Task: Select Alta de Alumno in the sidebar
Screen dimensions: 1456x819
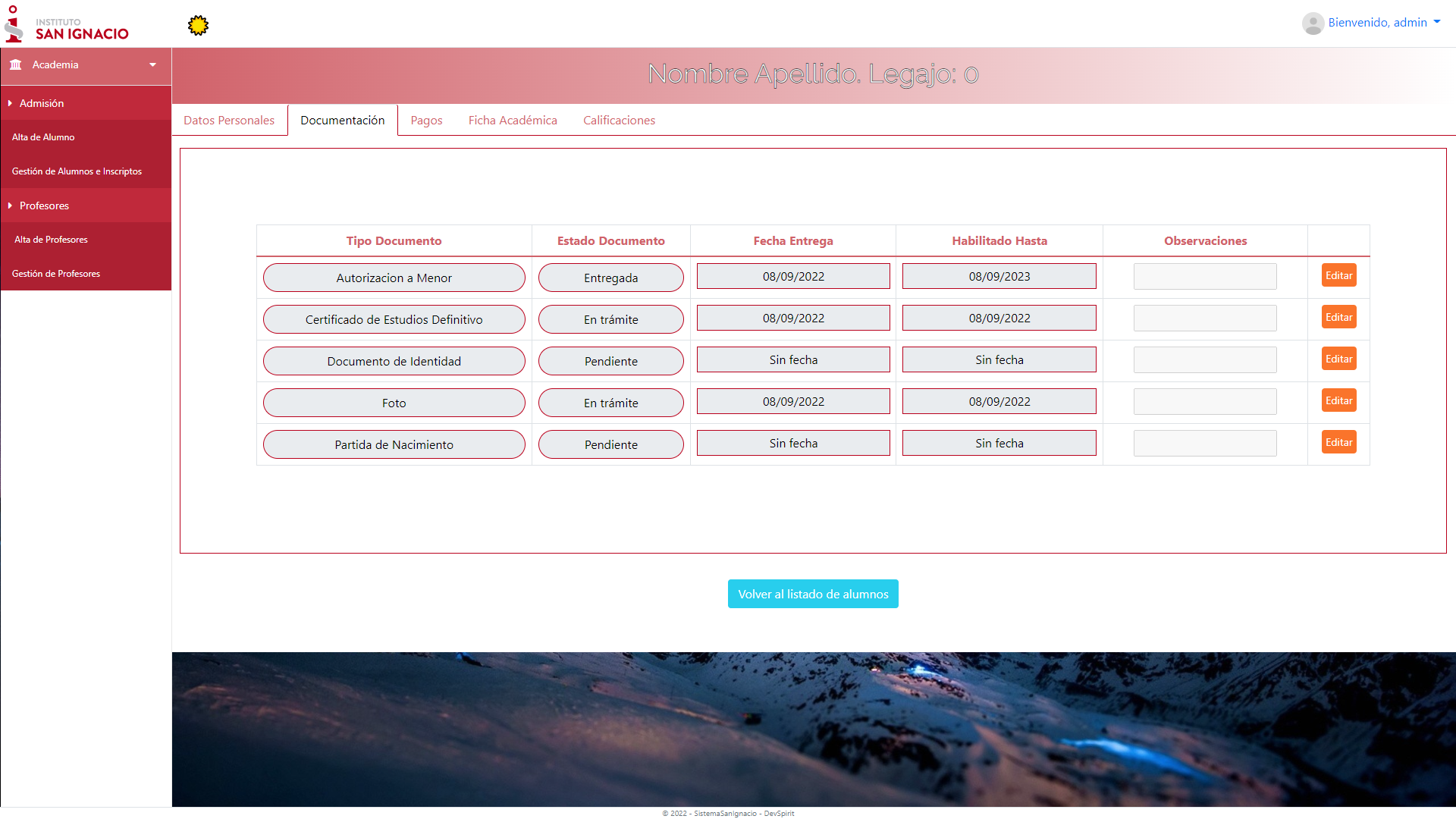Action: 43,136
